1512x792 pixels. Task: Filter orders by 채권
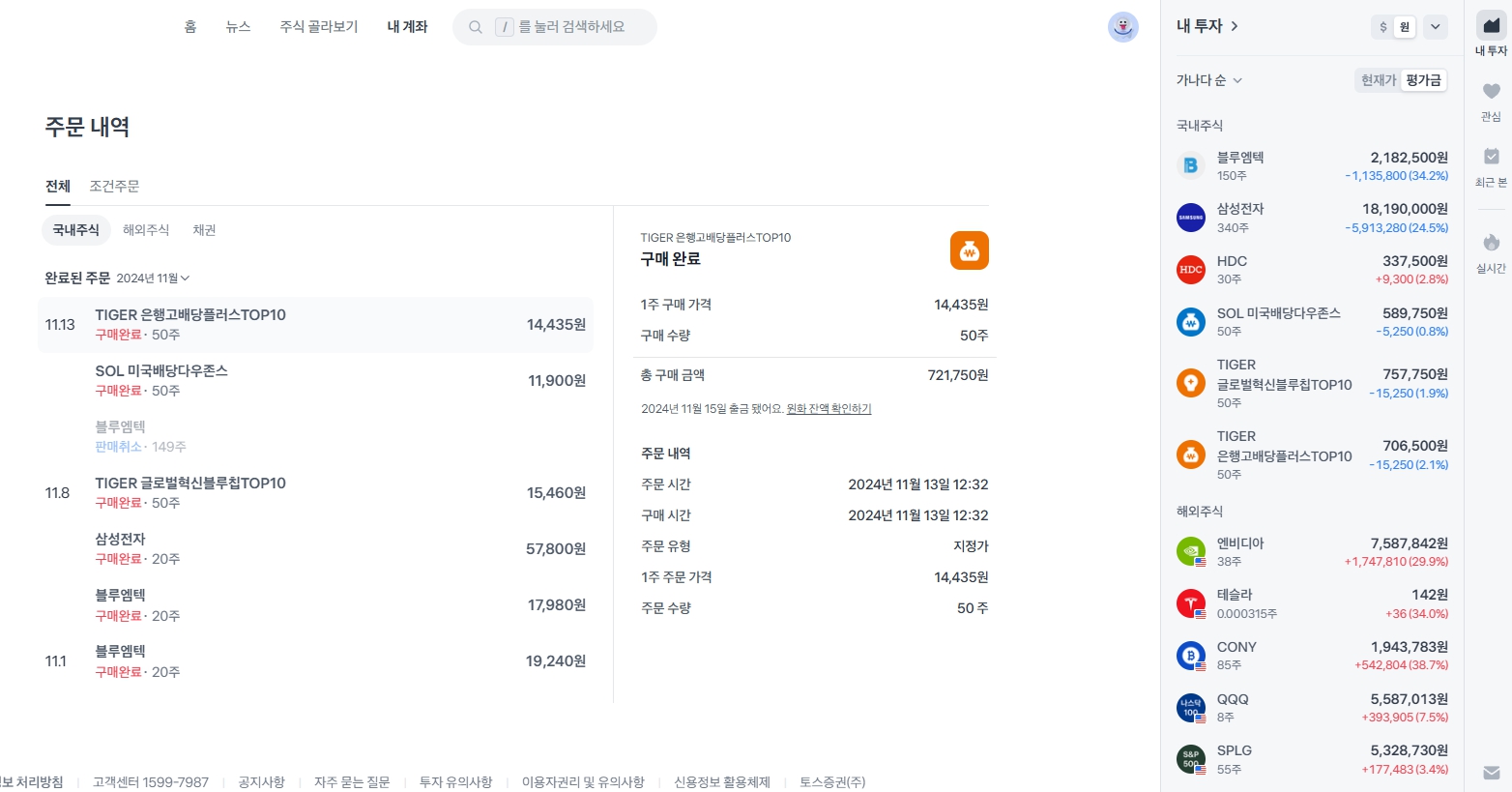(204, 230)
